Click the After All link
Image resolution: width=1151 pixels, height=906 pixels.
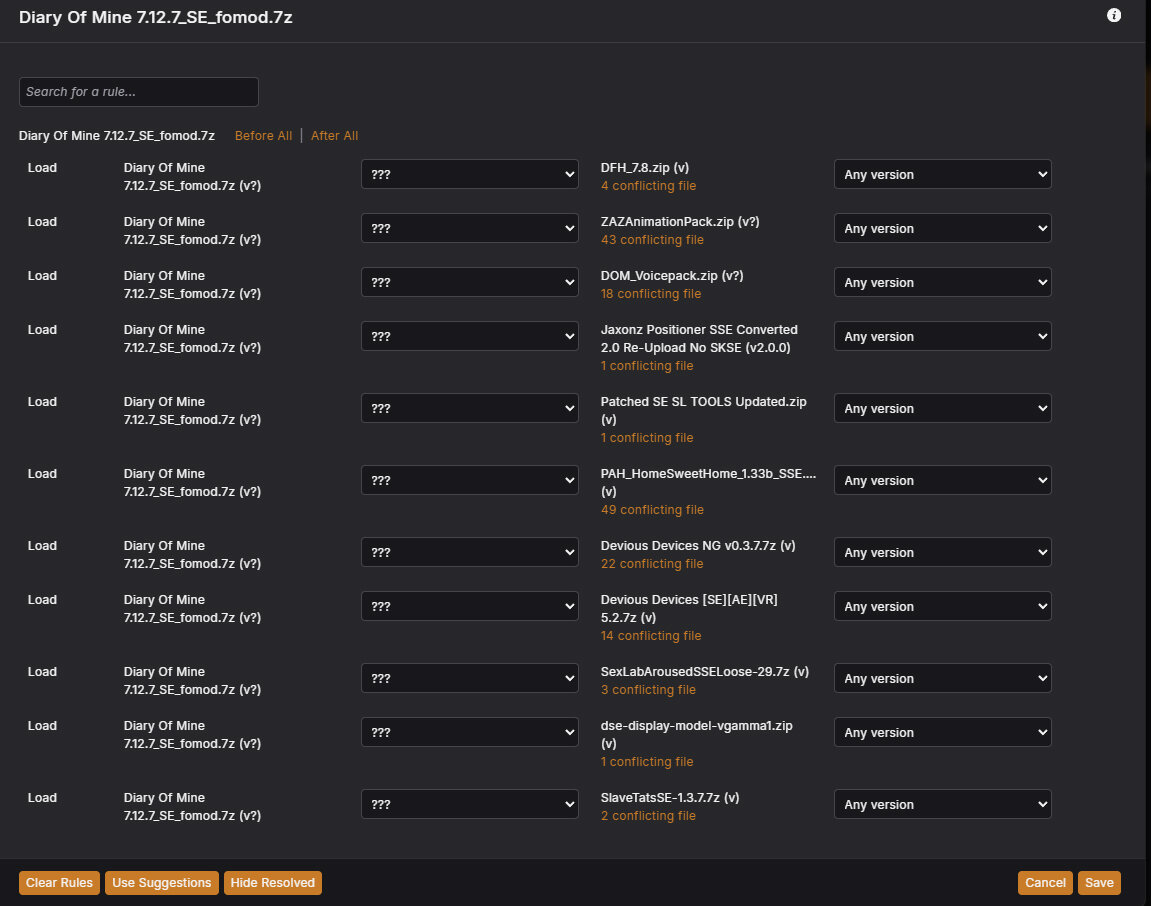click(x=334, y=136)
